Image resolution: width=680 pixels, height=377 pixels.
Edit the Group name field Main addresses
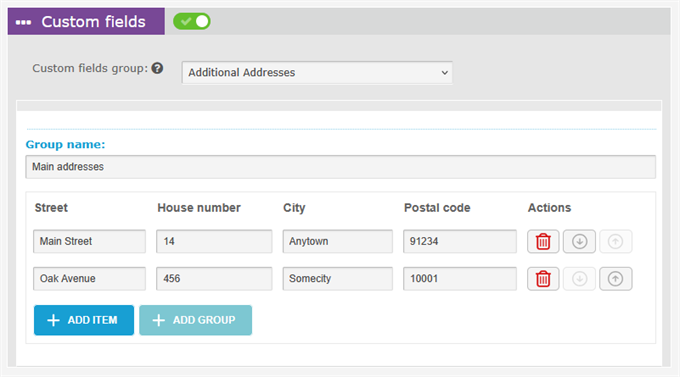tap(340, 167)
